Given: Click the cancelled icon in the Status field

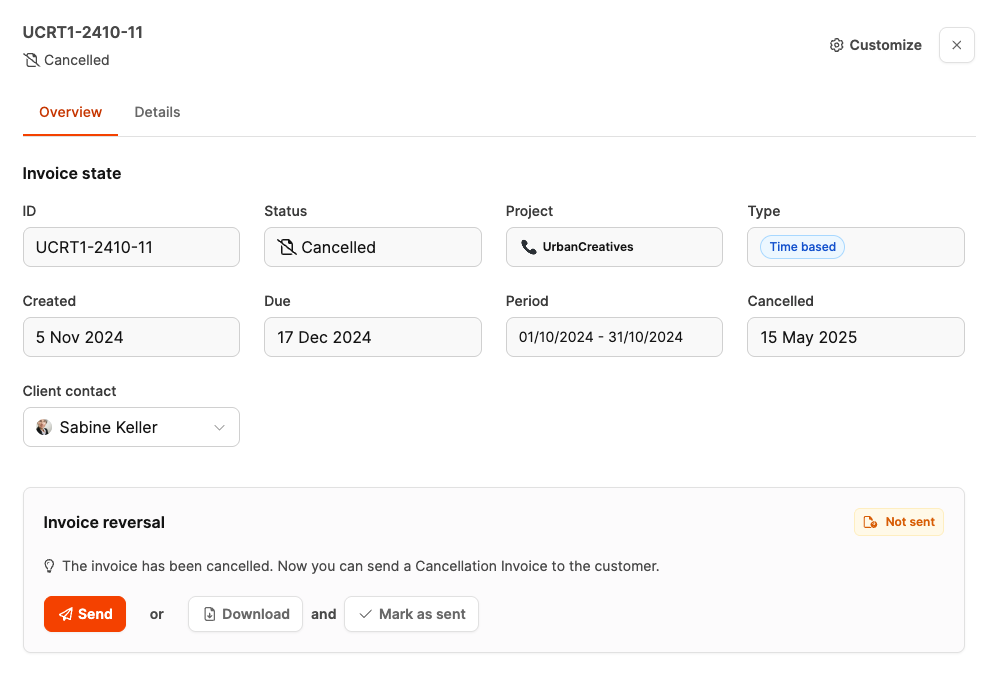Looking at the screenshot, I should point(287,247).
